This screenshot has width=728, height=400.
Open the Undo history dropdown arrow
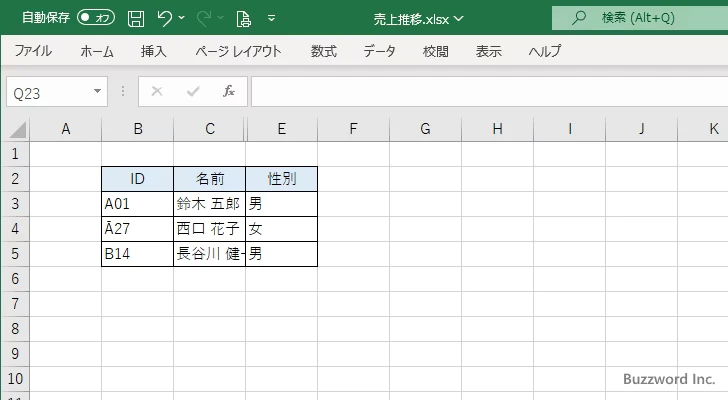(182, 18)
